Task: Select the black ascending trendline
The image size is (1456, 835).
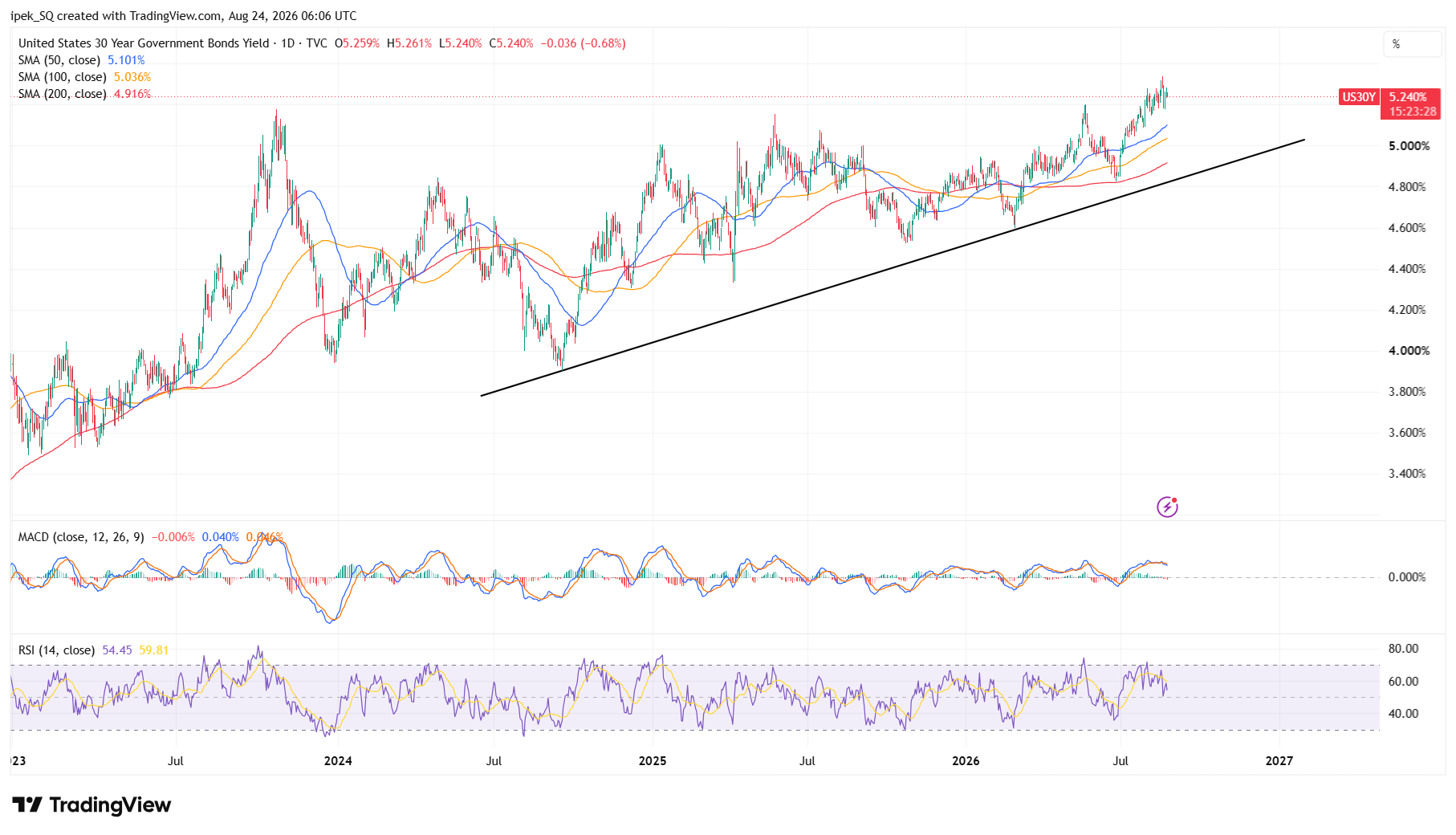Action: (893, 268)
